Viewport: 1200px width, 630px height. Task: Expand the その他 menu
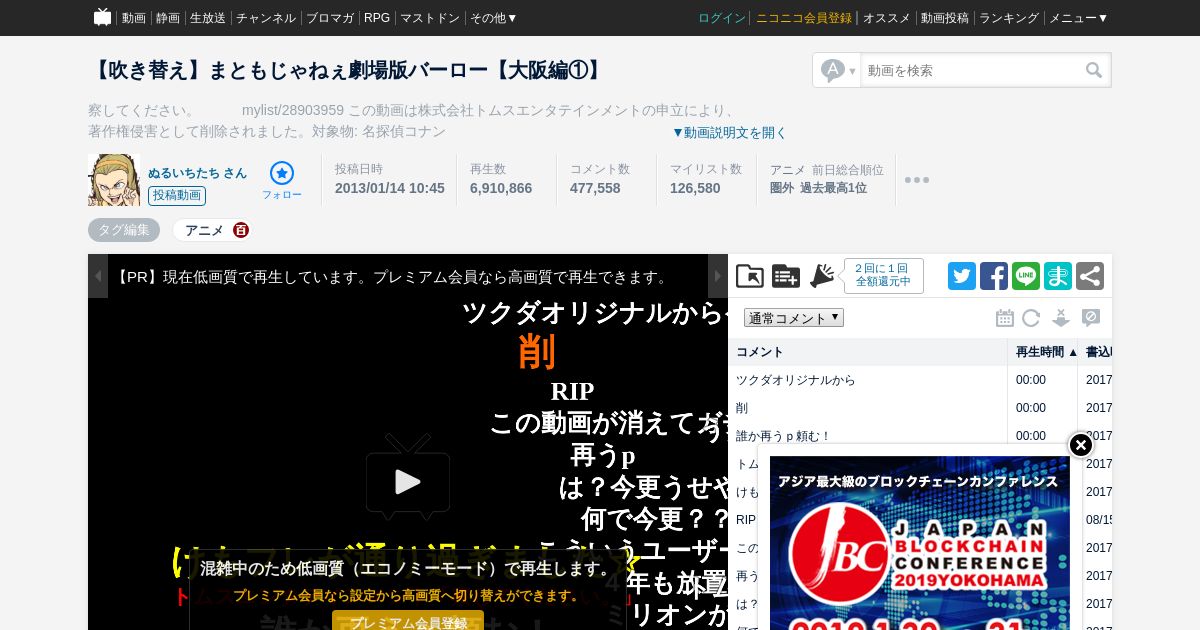[494, 18]
